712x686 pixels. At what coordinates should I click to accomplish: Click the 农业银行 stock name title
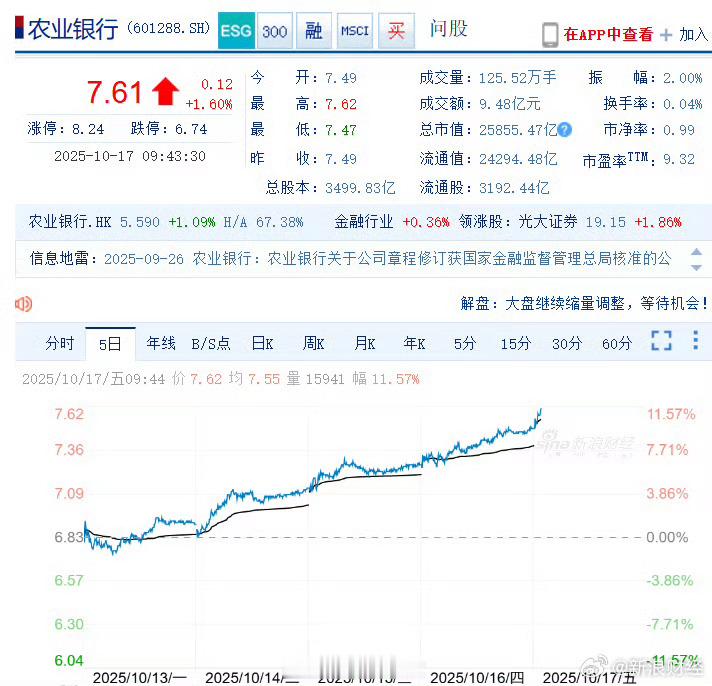click(x=73, y=29)
